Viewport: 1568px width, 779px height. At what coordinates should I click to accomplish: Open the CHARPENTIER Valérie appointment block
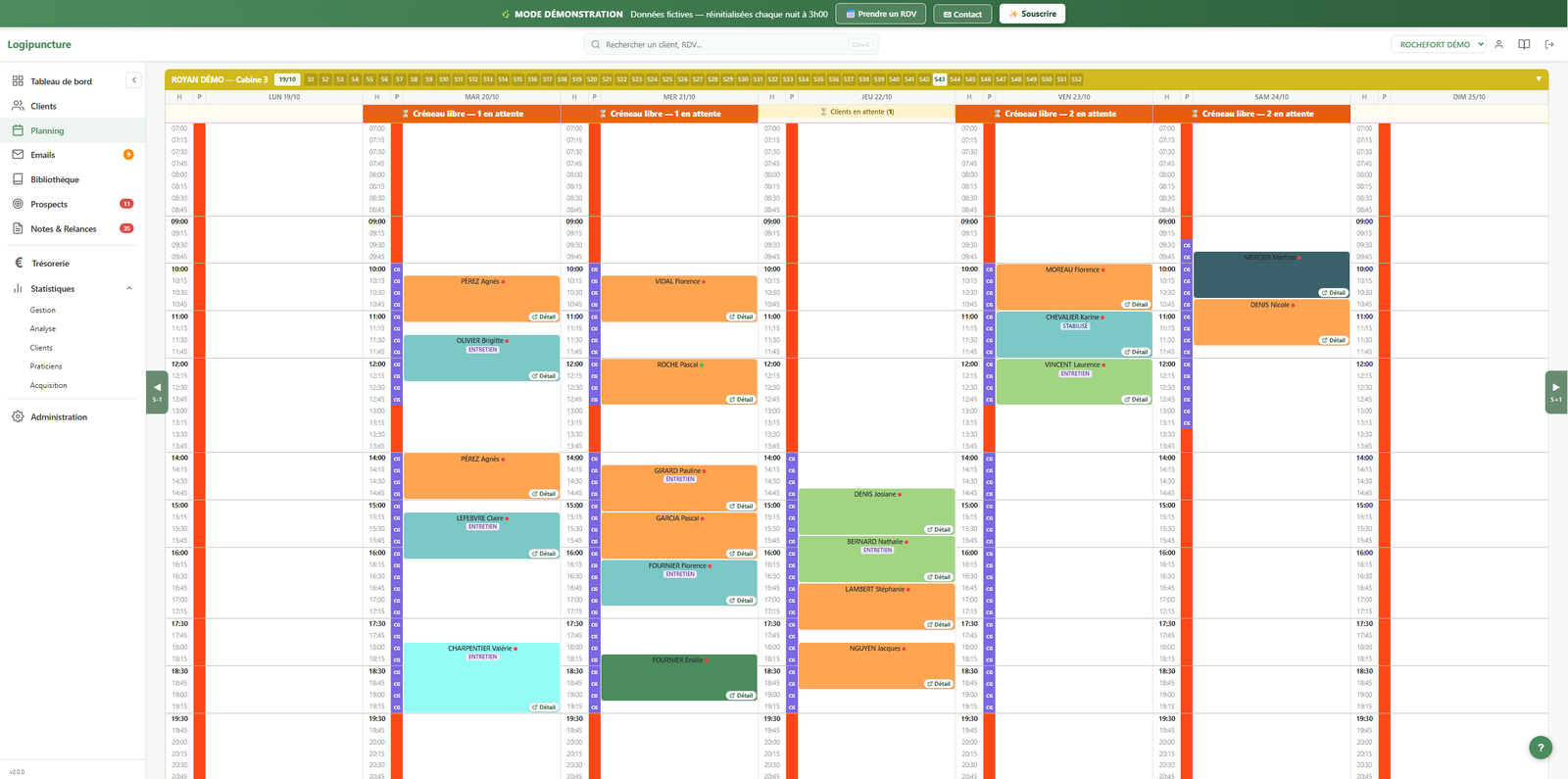click(x=481, y=677)
